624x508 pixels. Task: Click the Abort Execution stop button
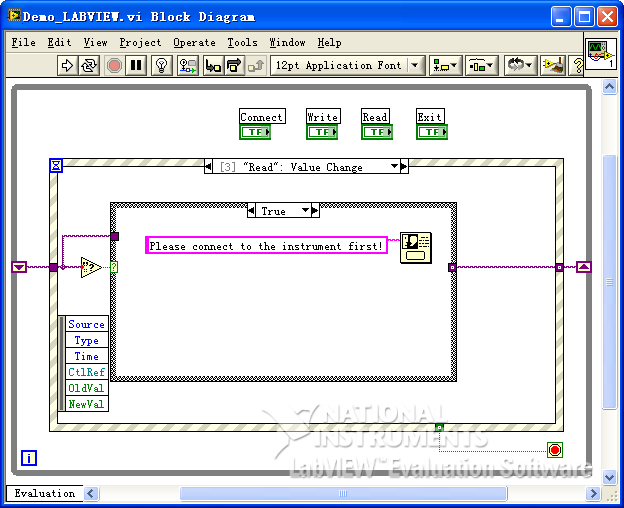click(x=114, y=65)
